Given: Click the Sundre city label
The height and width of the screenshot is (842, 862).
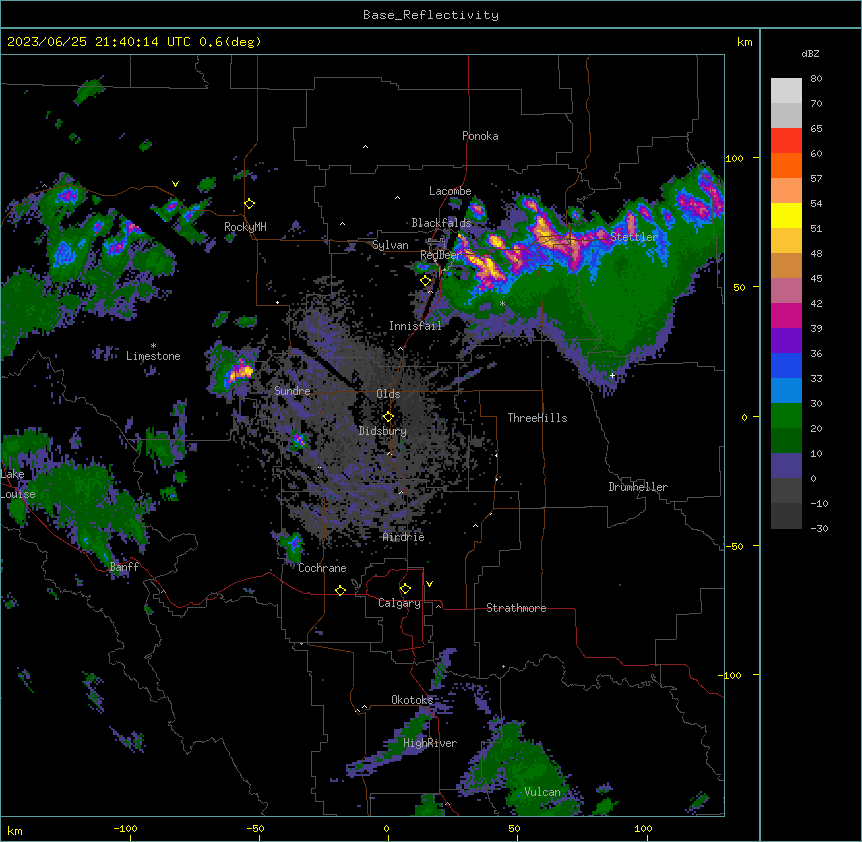Looking at the screenshot, I should coord(292,391).
